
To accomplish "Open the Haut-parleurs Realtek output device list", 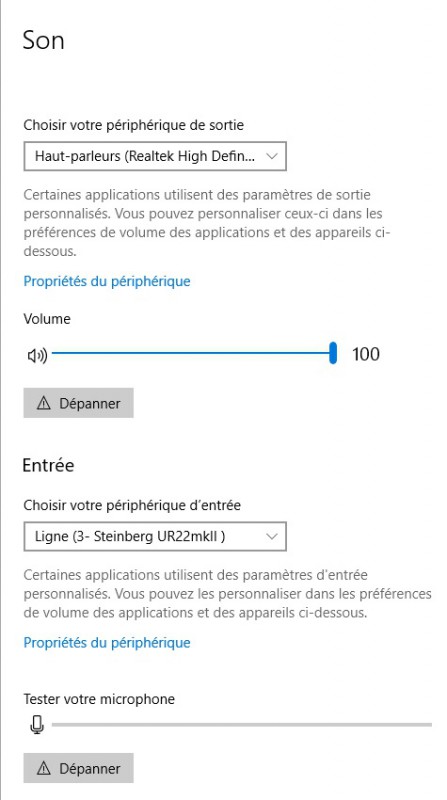I will [155, 156].
